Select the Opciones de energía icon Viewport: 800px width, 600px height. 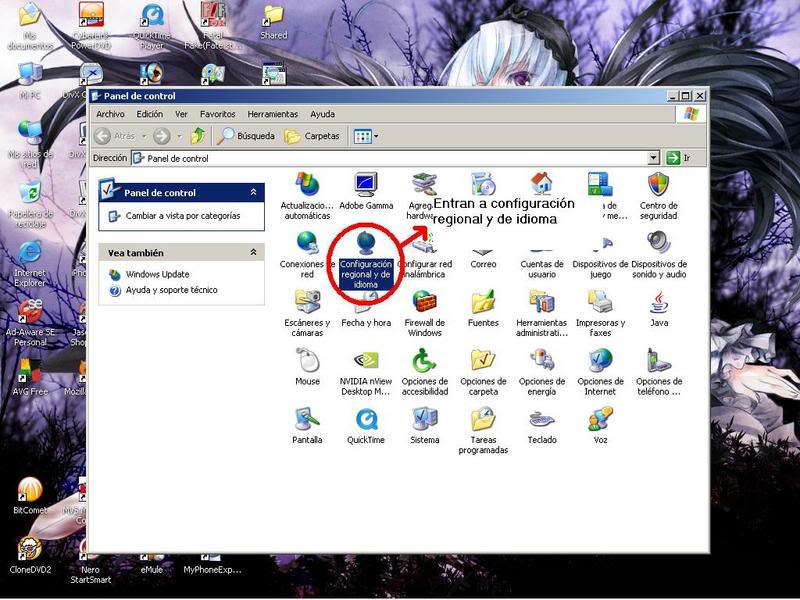pyautogui.click(x=542, y=372)
